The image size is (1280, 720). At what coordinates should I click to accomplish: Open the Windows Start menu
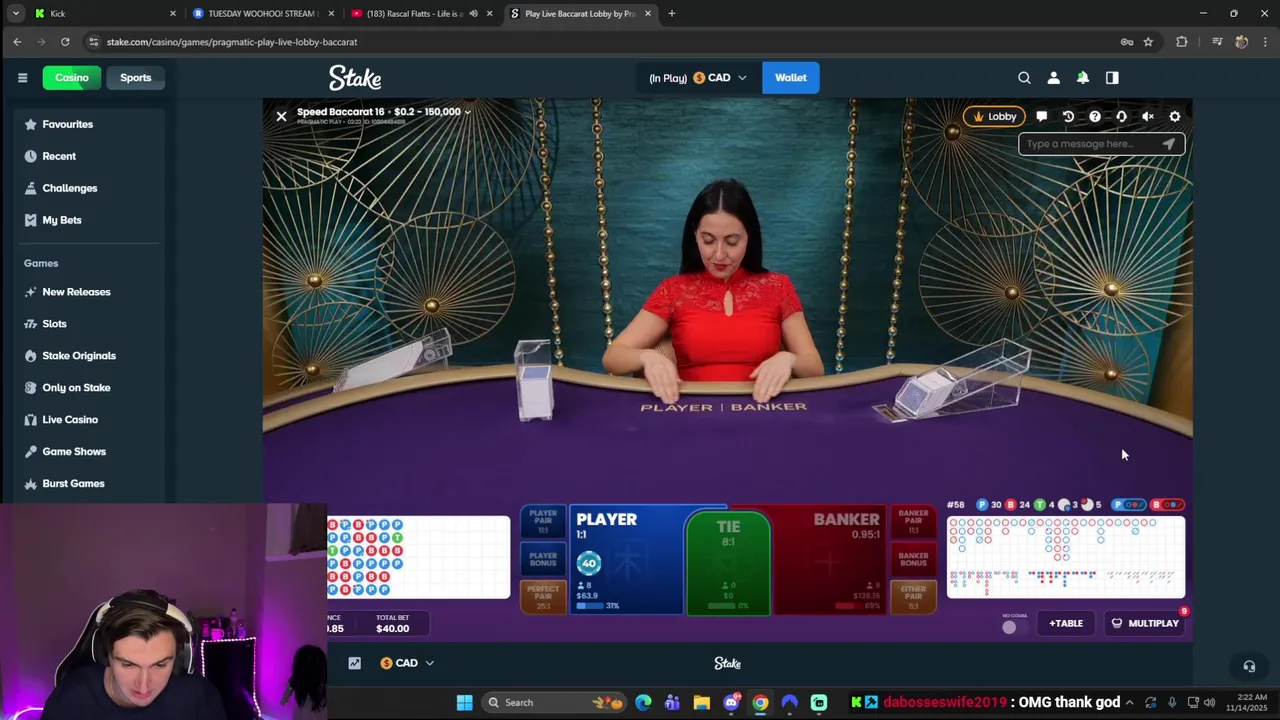(465, 702)
